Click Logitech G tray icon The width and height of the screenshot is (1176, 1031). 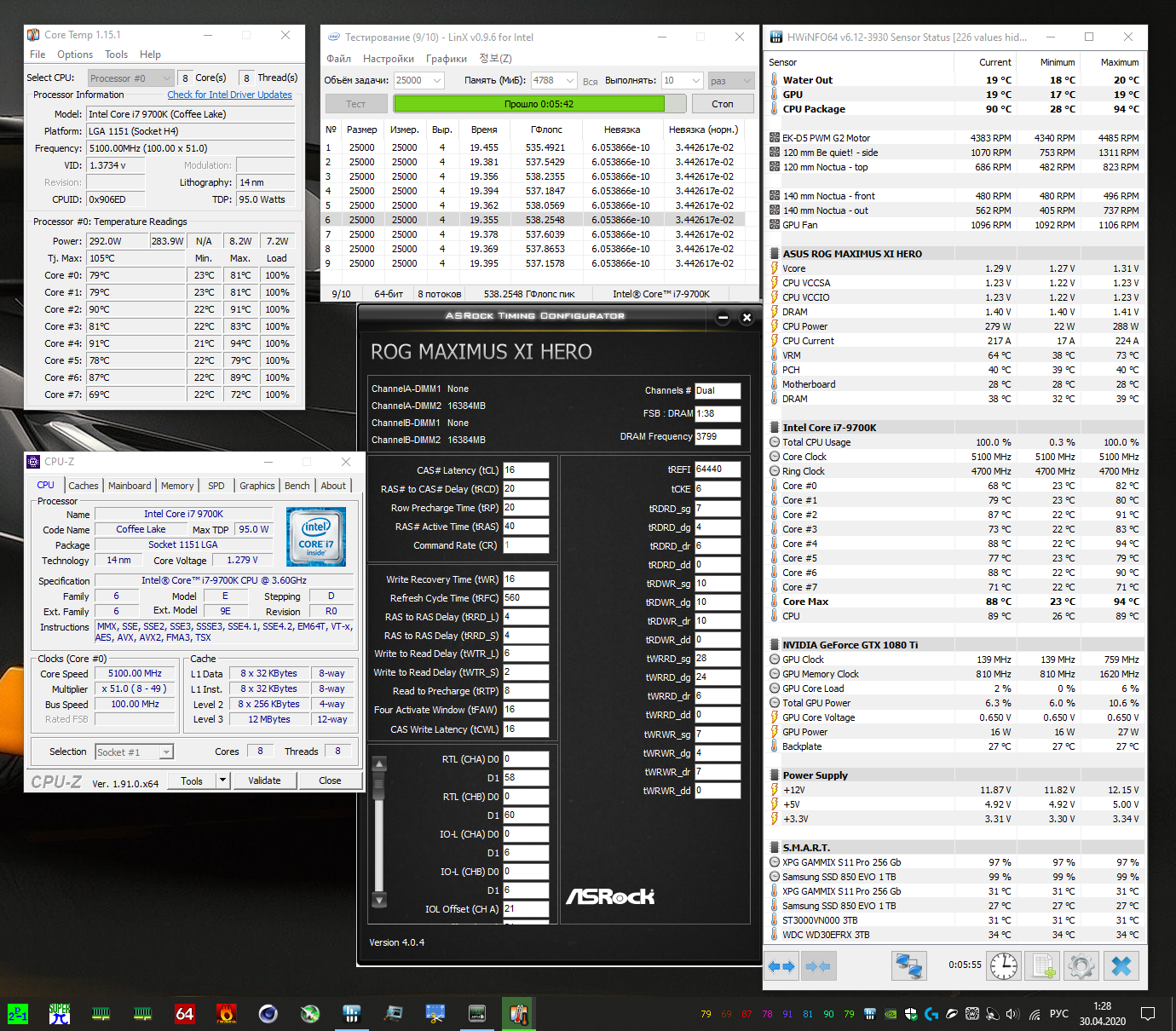(931, 1014)
